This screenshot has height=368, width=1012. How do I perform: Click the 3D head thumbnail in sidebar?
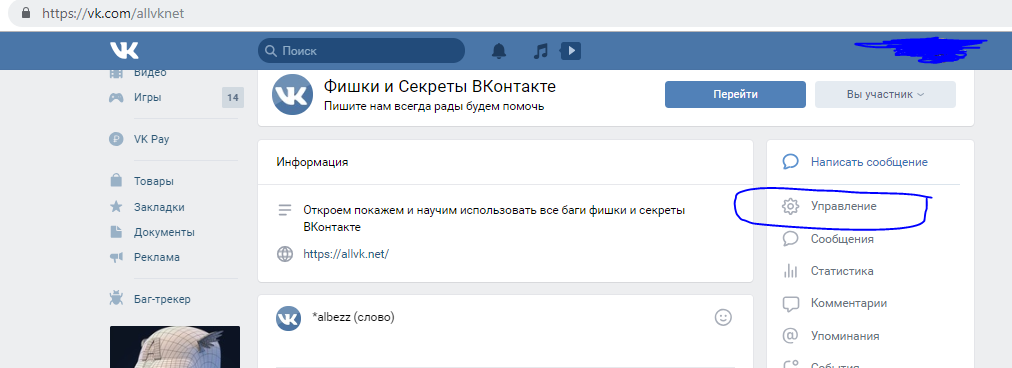pyautogui.click(x=174, y=347)
